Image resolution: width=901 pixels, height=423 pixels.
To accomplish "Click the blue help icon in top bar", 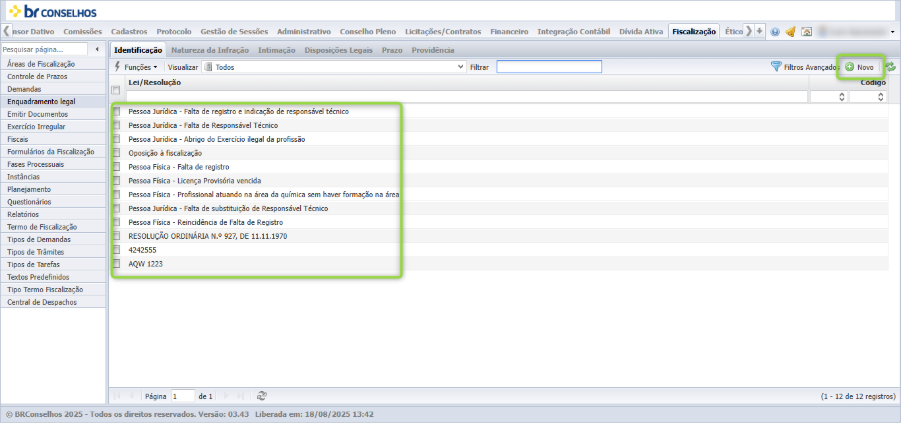I will (775, 32).
